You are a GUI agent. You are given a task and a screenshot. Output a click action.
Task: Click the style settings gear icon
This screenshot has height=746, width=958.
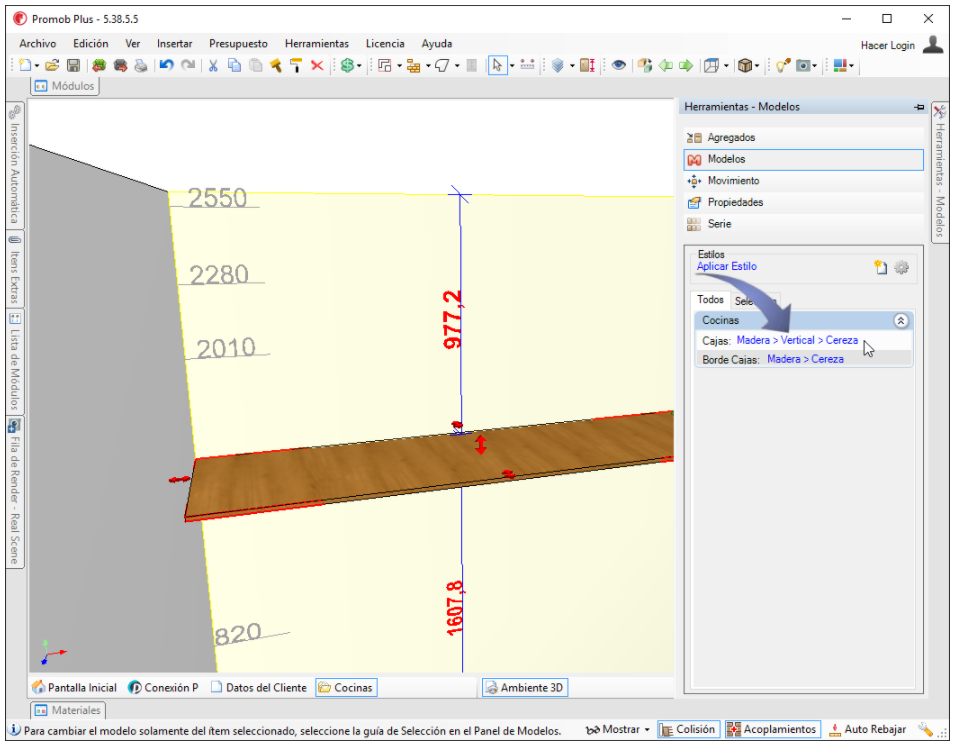tap(901, 268)
